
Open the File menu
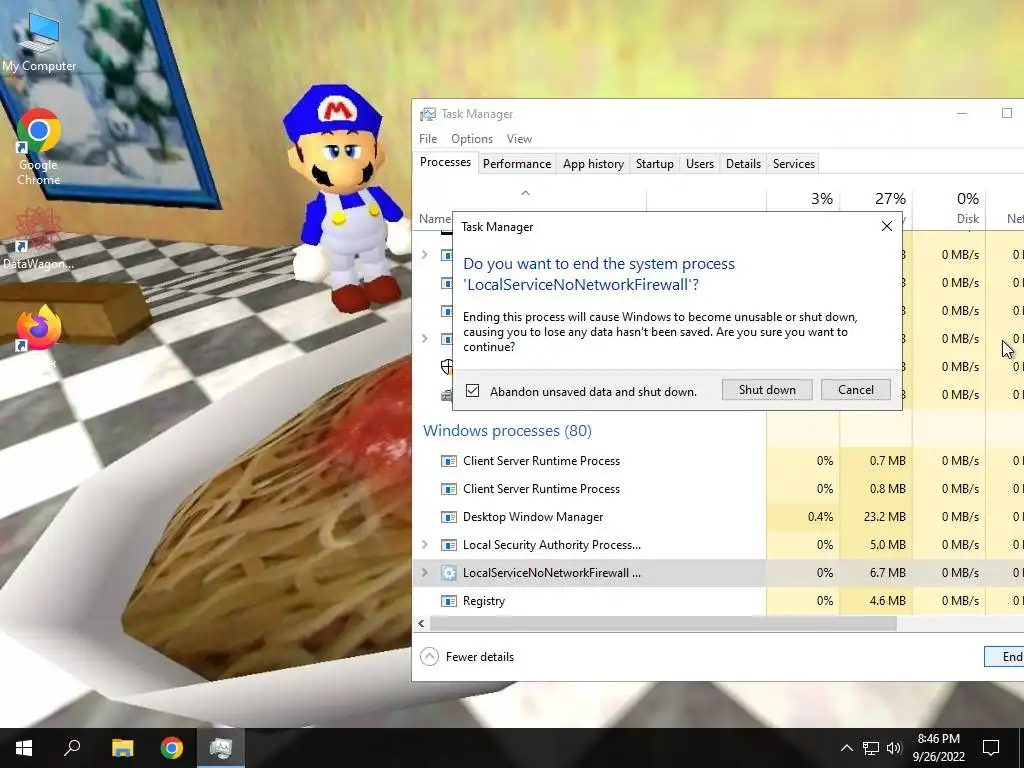point(428,138)
